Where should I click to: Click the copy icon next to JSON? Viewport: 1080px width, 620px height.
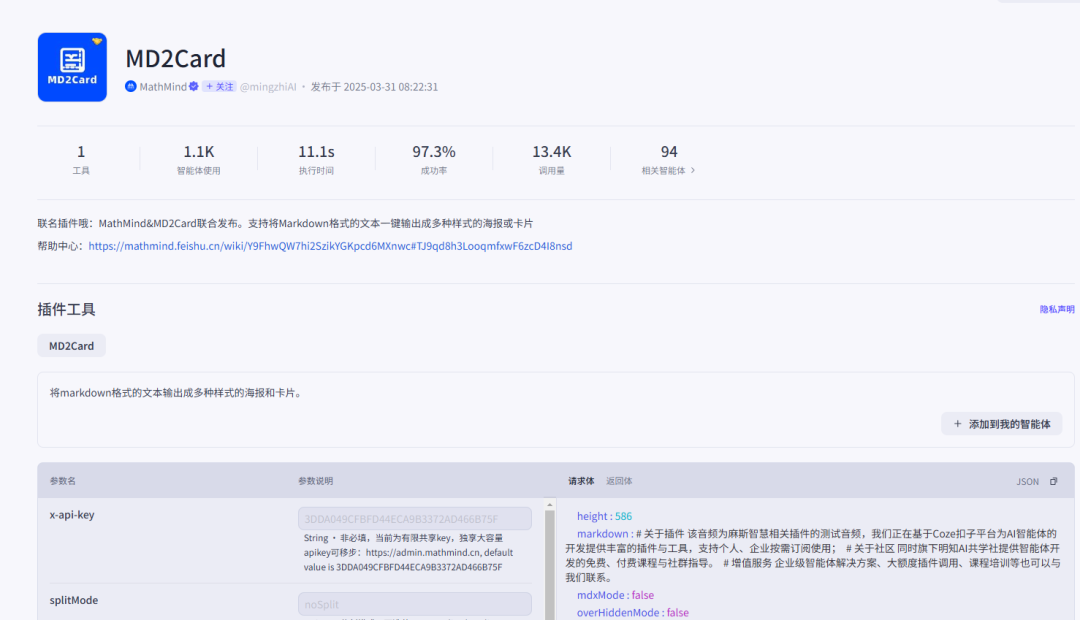click(x=1053, y=482)
